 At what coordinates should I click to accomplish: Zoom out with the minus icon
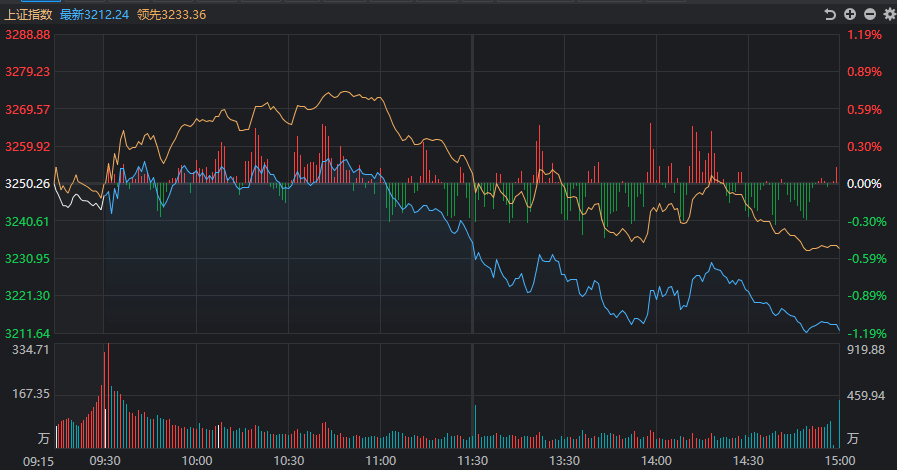pyautogui.click(x=869, y=14)
